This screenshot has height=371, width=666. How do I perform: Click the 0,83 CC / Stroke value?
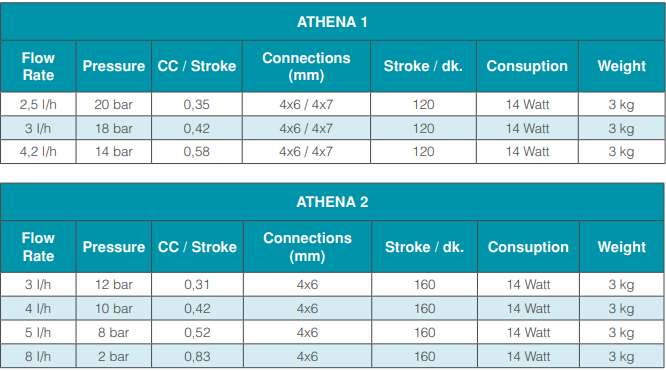coord(197,356)
